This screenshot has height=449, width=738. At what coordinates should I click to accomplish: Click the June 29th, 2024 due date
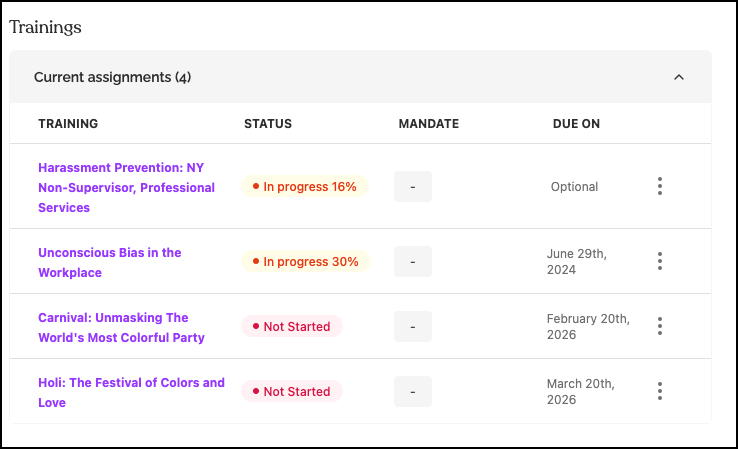(x=575, y=261)
